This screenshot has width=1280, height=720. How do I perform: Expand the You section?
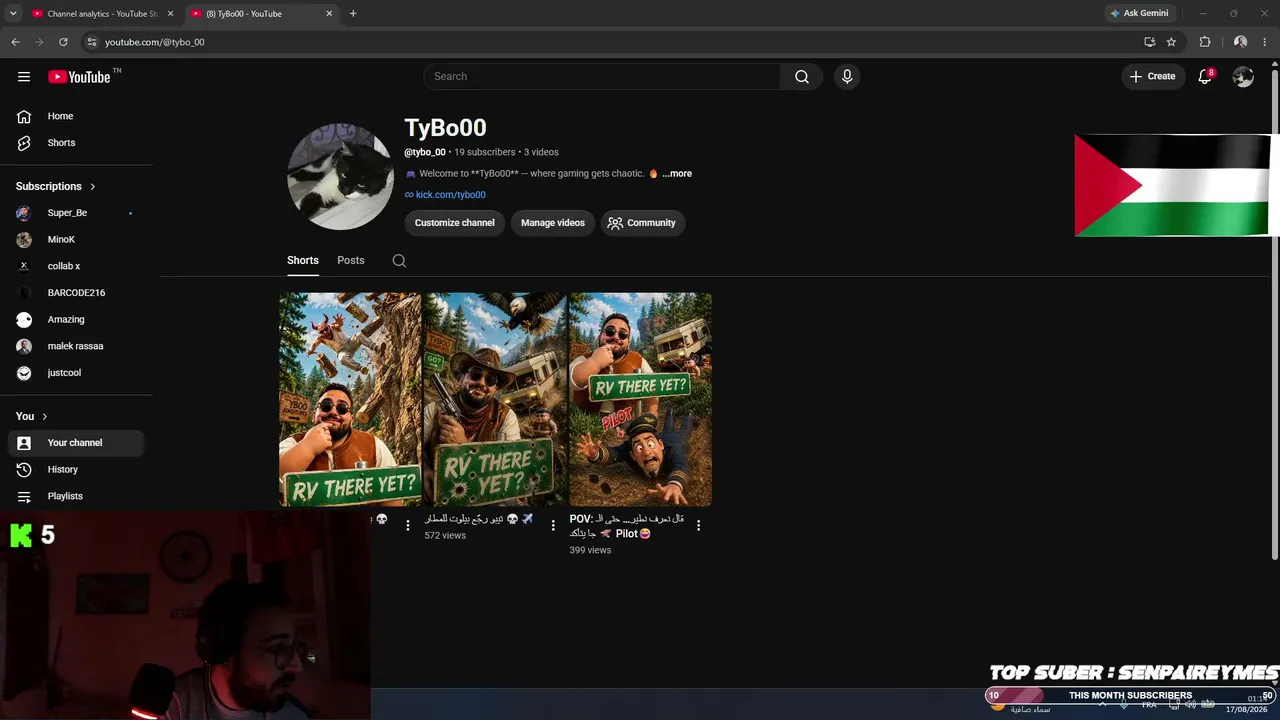coord(32,416)
